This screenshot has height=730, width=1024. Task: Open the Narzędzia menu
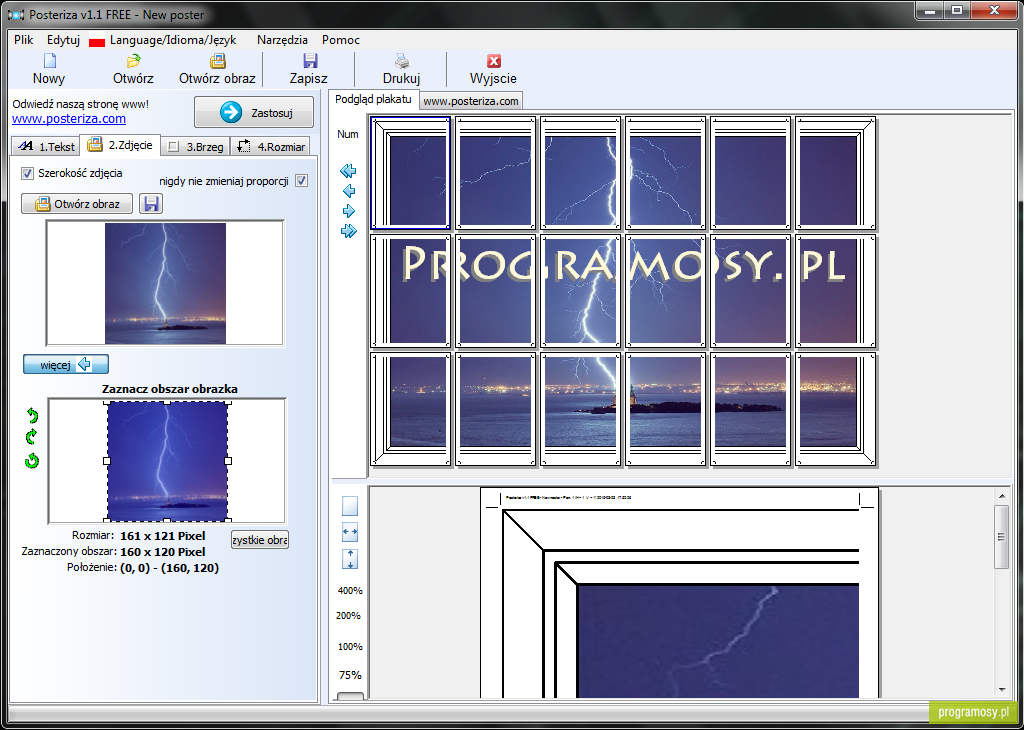point(282,40)
